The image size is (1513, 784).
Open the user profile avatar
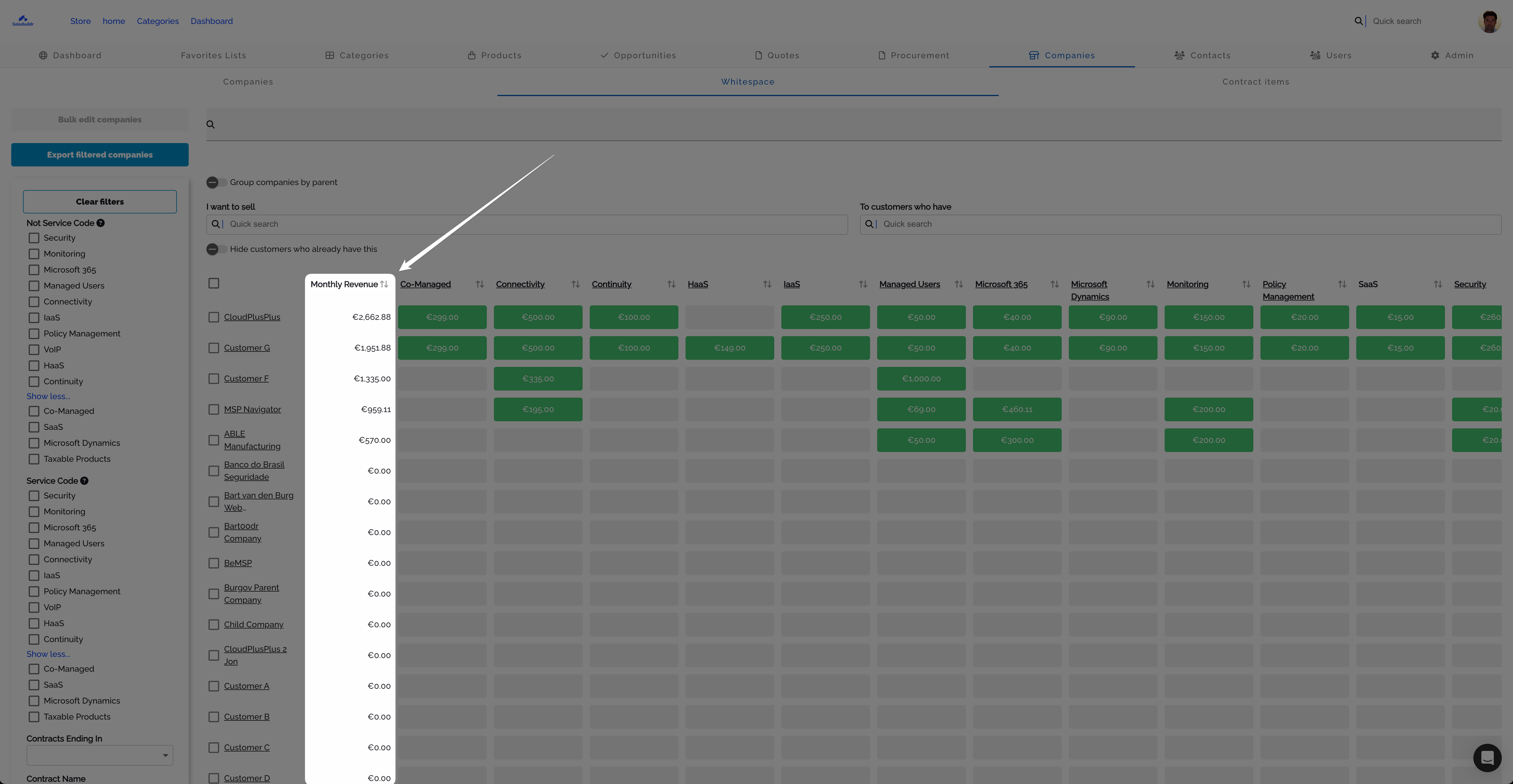tap(1489, 21)
